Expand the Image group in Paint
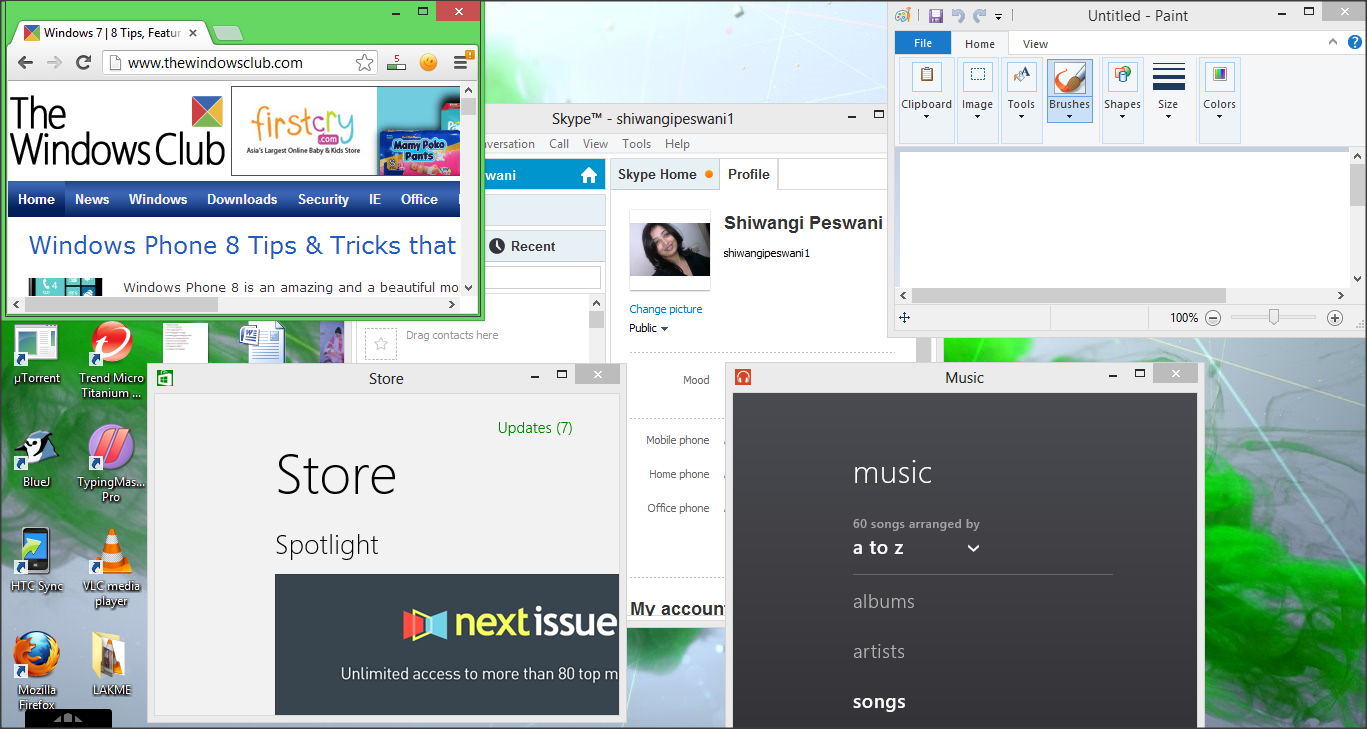The image size is (1367, 729). tap(977, 100)
